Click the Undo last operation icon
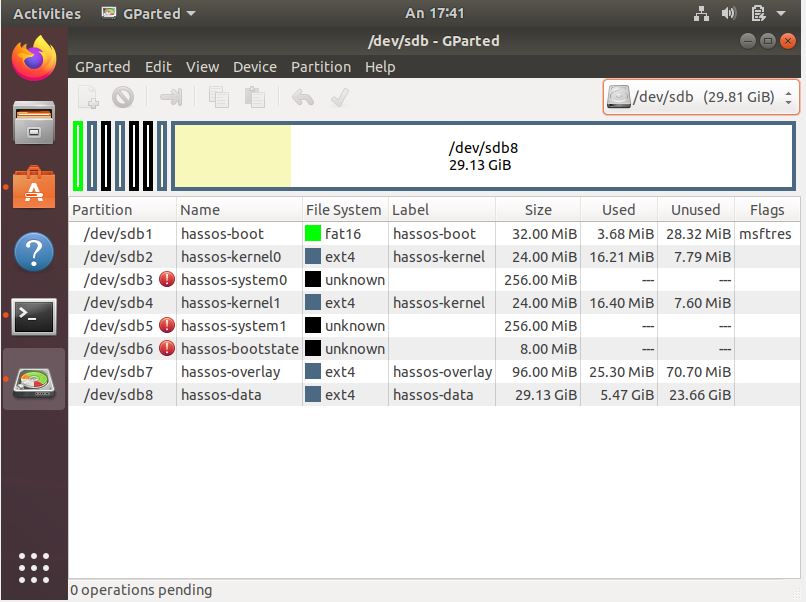The width and height of the screenshot is (806, 602). point(303,97)
